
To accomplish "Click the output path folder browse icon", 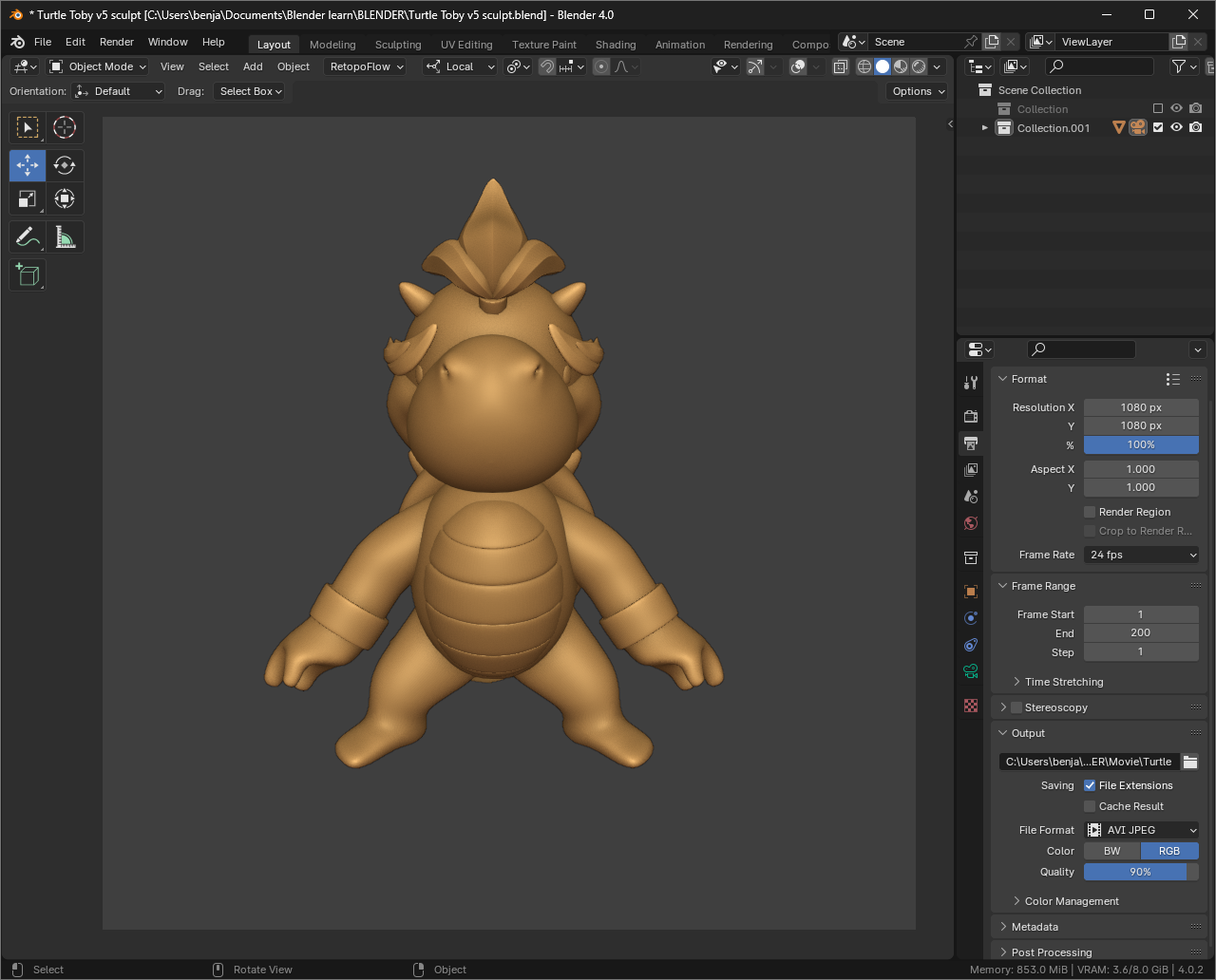I will [1190, 762].
